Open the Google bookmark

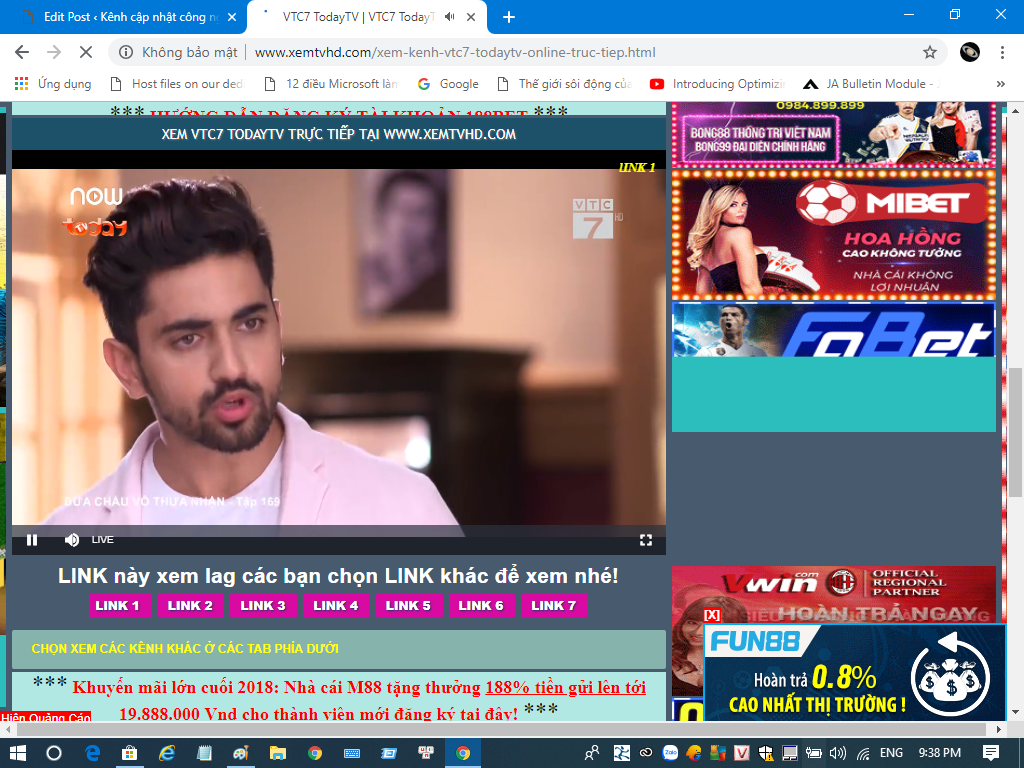pyautogui.click(x=448, y=84)
